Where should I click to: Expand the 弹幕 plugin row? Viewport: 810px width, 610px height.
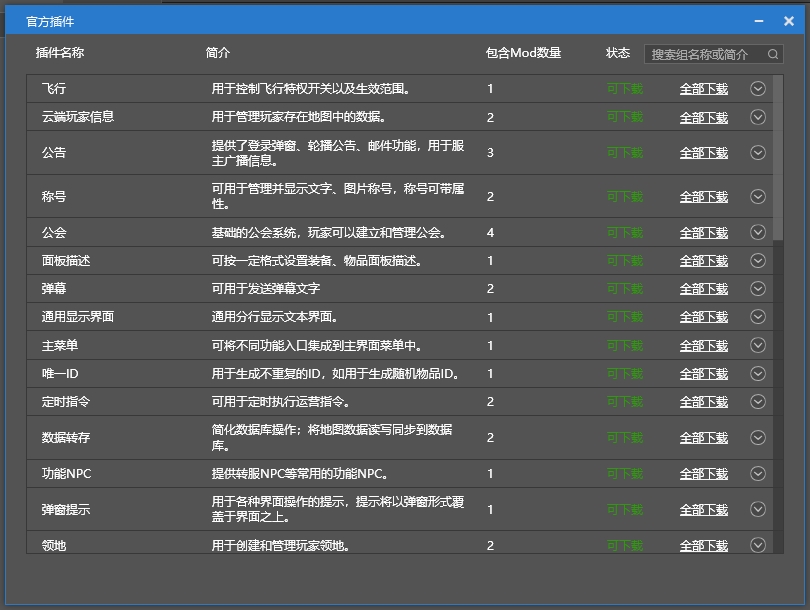pyautogui.click(x=757, y=289)
